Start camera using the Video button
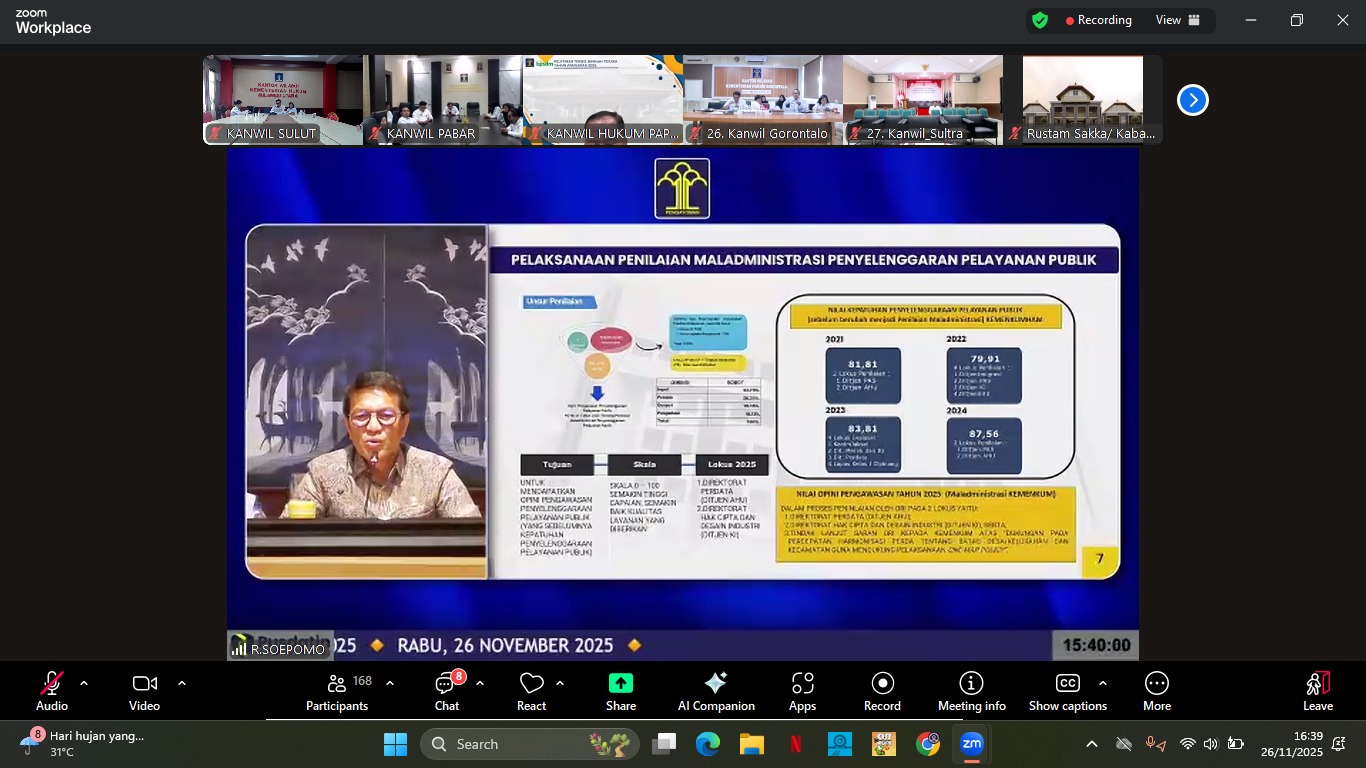The image size is (1366, 768). tap(144, 690)
